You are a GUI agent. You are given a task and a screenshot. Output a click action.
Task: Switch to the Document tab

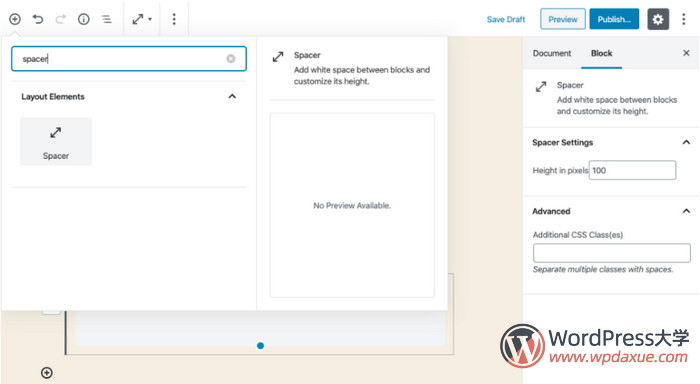click(x=552, y=53)
